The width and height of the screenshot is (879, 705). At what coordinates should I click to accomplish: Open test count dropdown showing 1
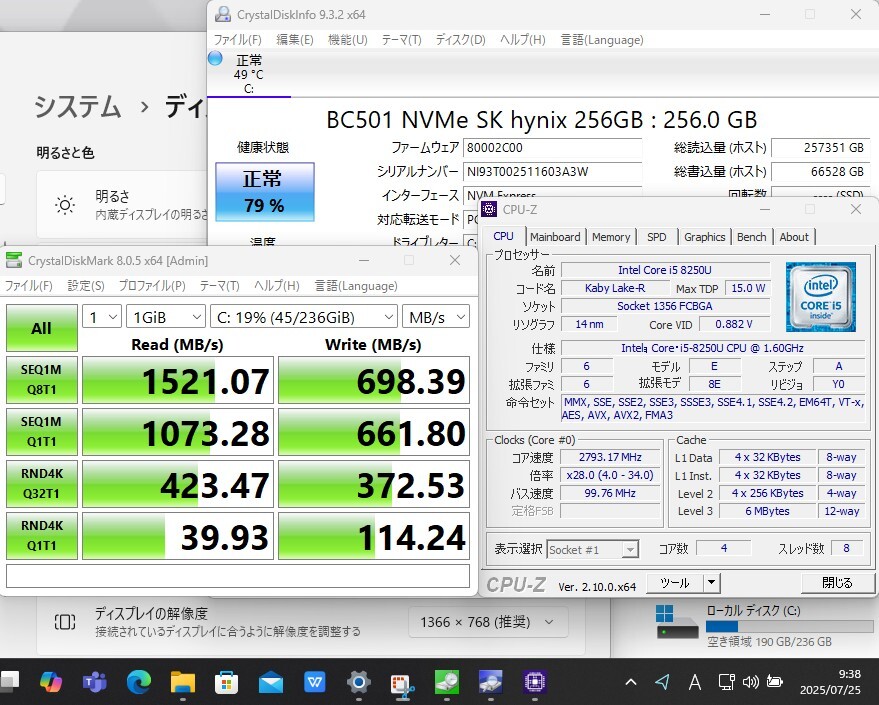tap(101, 317)
